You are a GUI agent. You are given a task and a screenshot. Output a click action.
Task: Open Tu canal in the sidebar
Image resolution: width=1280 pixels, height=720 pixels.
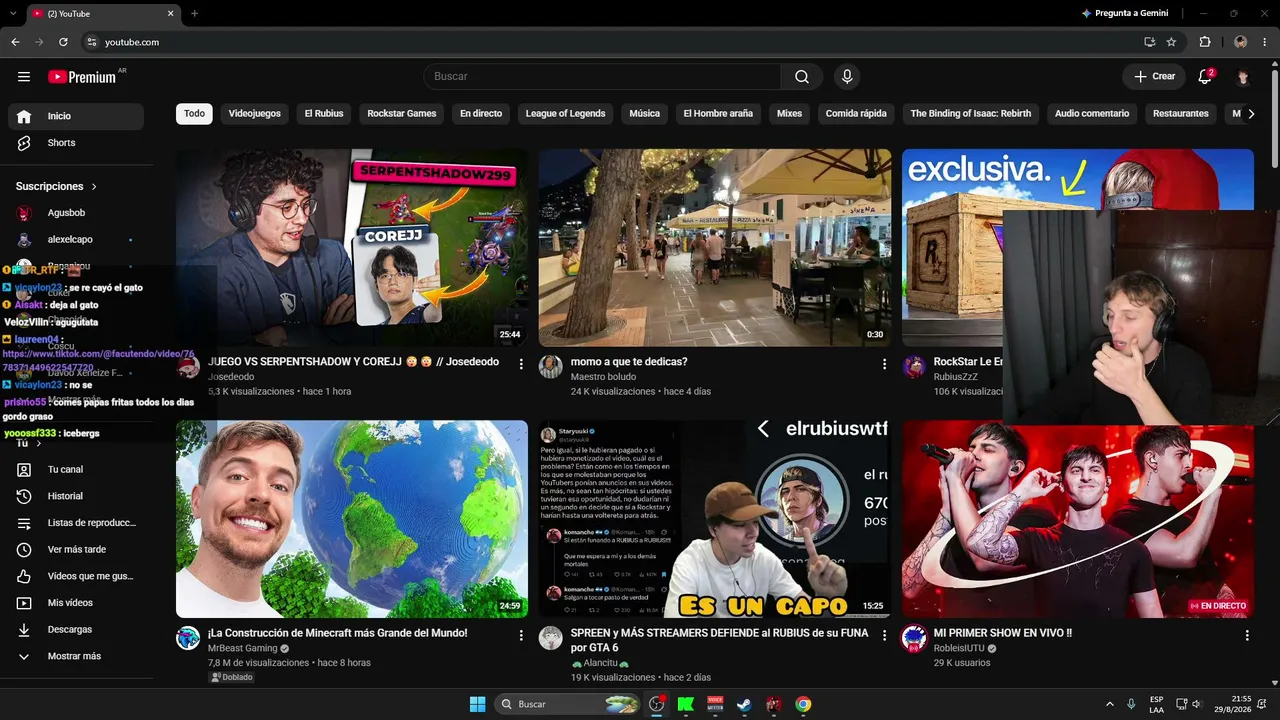tap(76, 469)
